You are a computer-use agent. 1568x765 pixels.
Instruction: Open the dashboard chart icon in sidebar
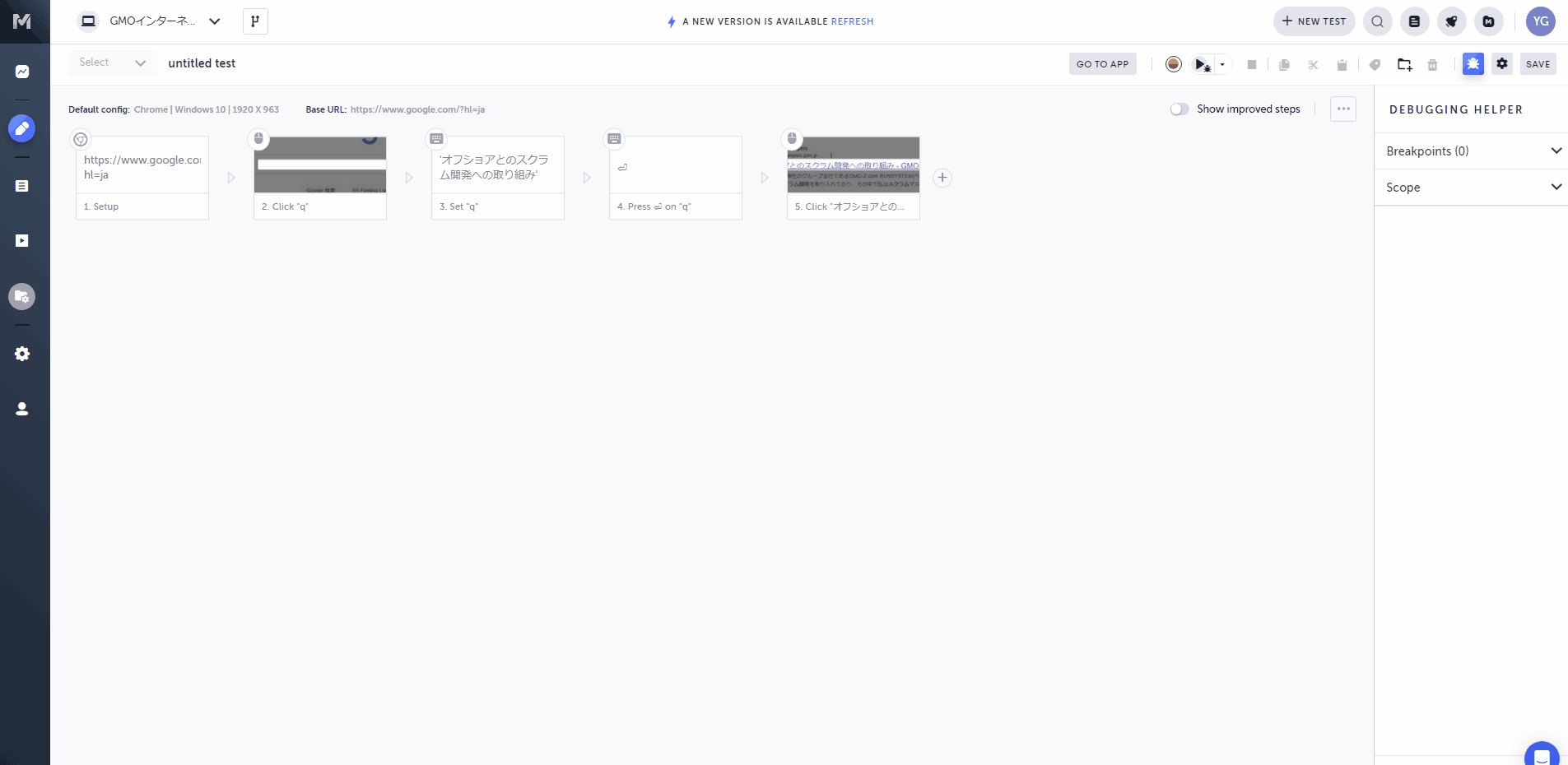(22, 72)
